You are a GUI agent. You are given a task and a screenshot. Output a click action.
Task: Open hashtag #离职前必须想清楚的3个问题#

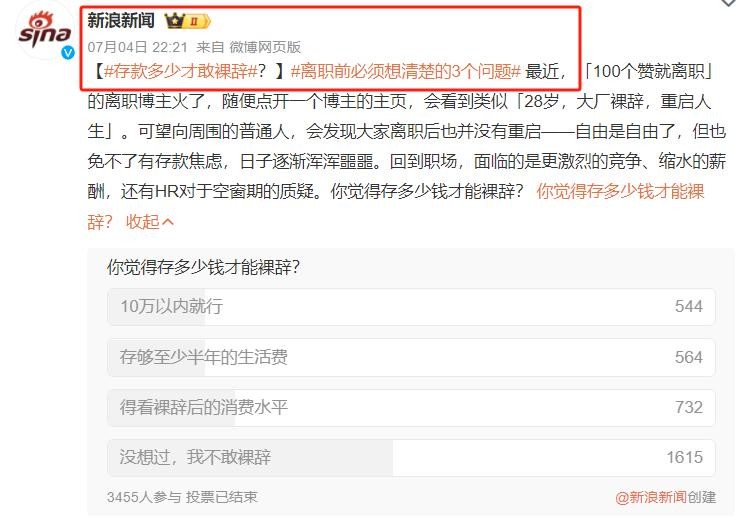pos(405,71)
